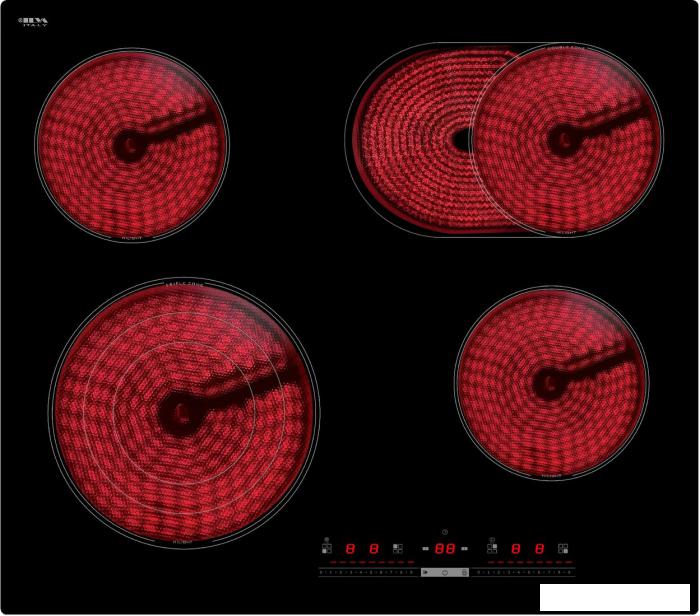
Task: Select the zone icon right of the left displays
Action: [x=398, y=549]
